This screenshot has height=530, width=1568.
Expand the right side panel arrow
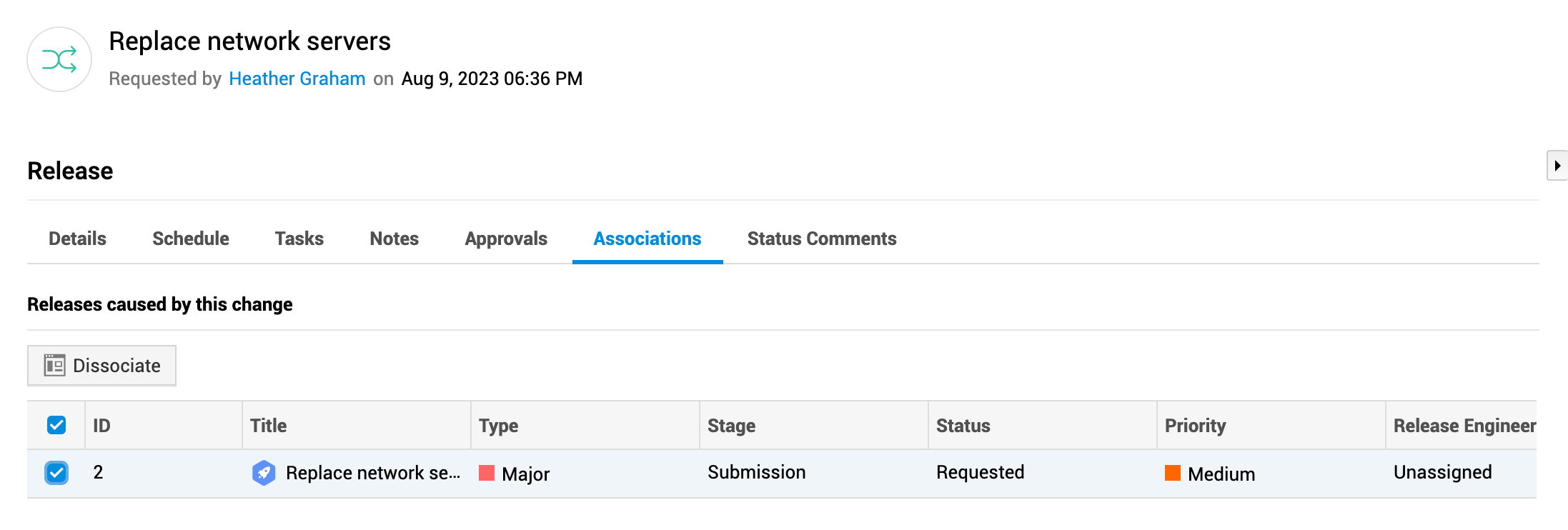pyautogui.click(x=1557, y=166)
